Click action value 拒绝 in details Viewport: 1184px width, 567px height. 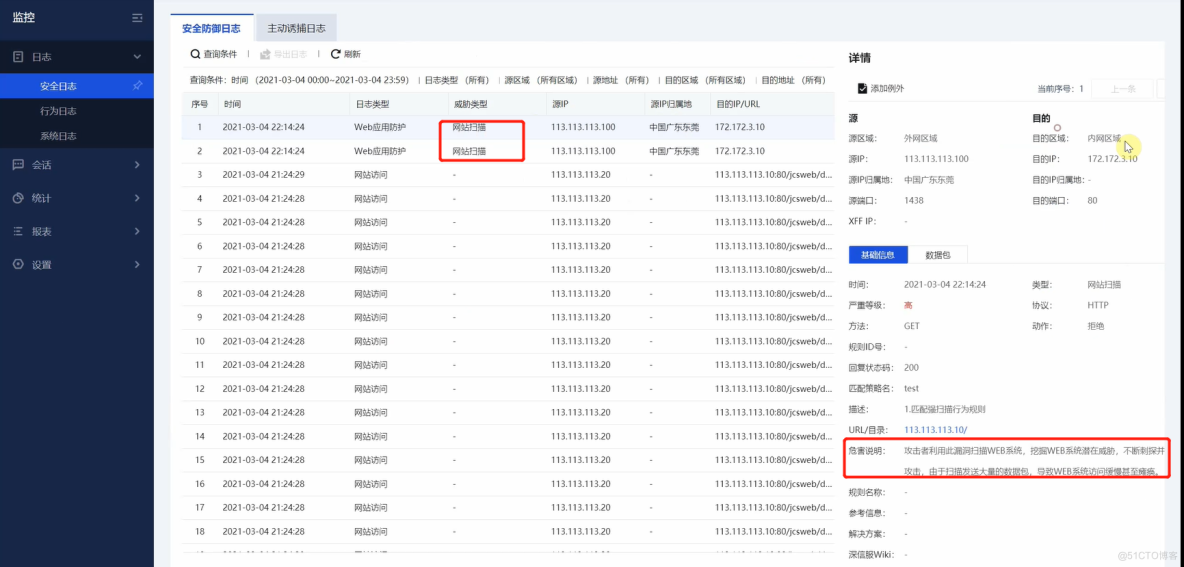click(1096, 326)
